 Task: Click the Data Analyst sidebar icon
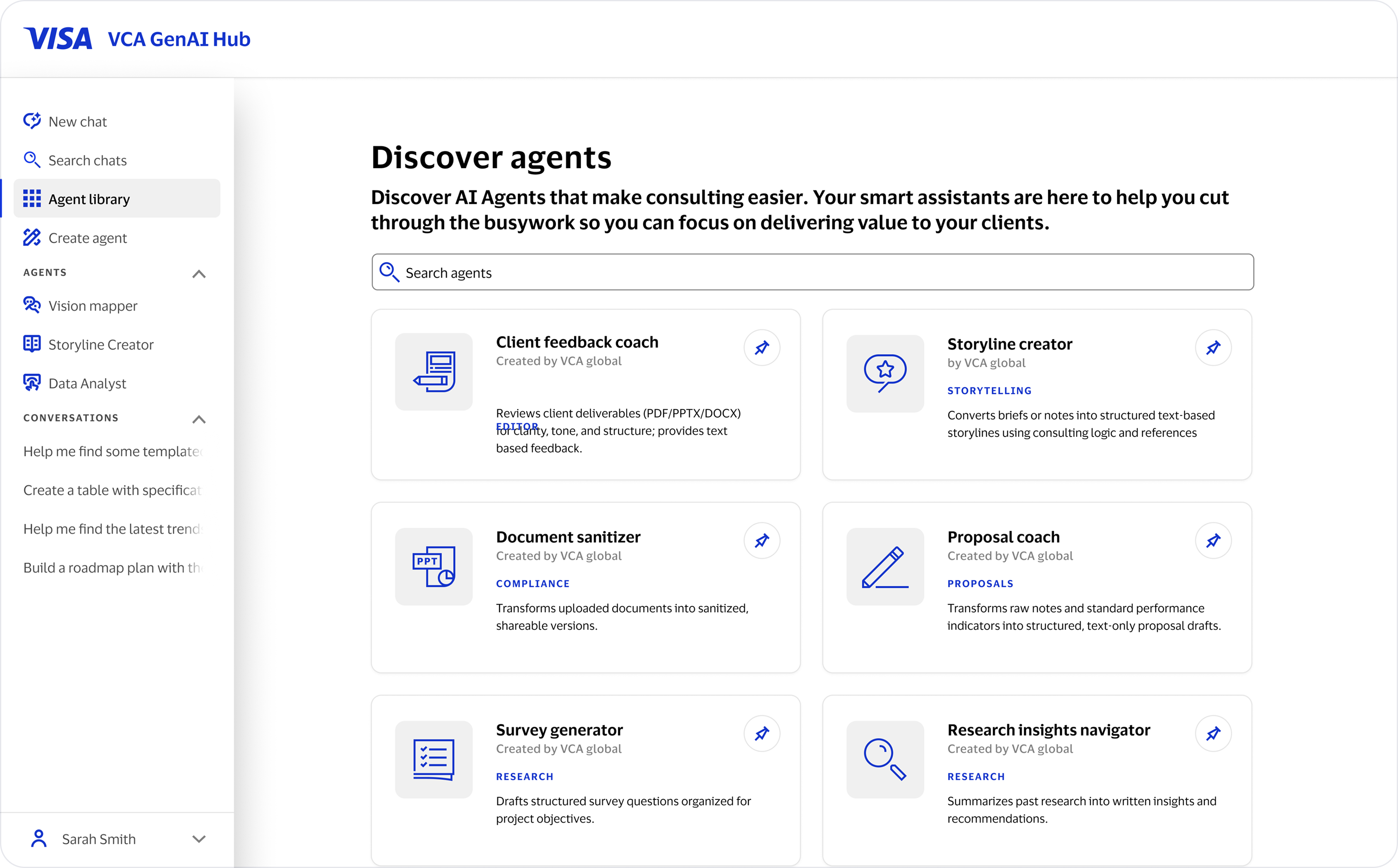pos(31,383)
